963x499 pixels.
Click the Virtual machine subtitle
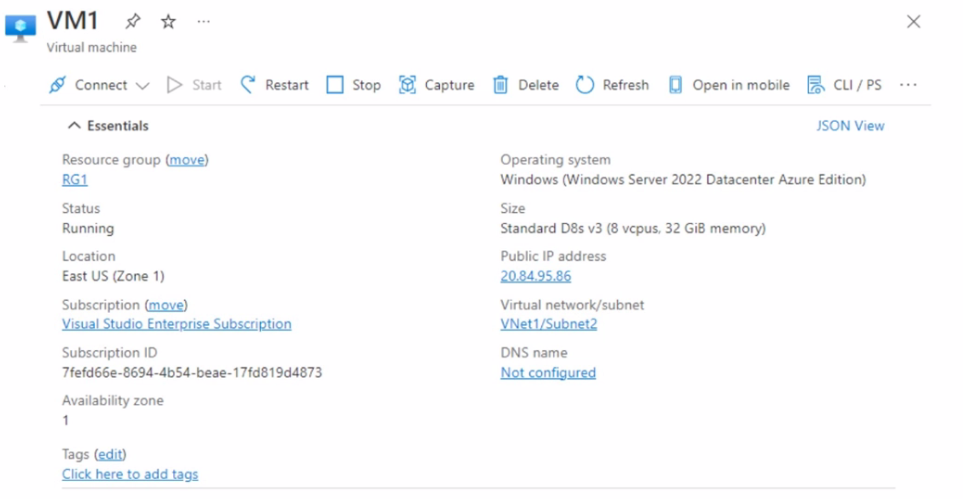[92, 47]
